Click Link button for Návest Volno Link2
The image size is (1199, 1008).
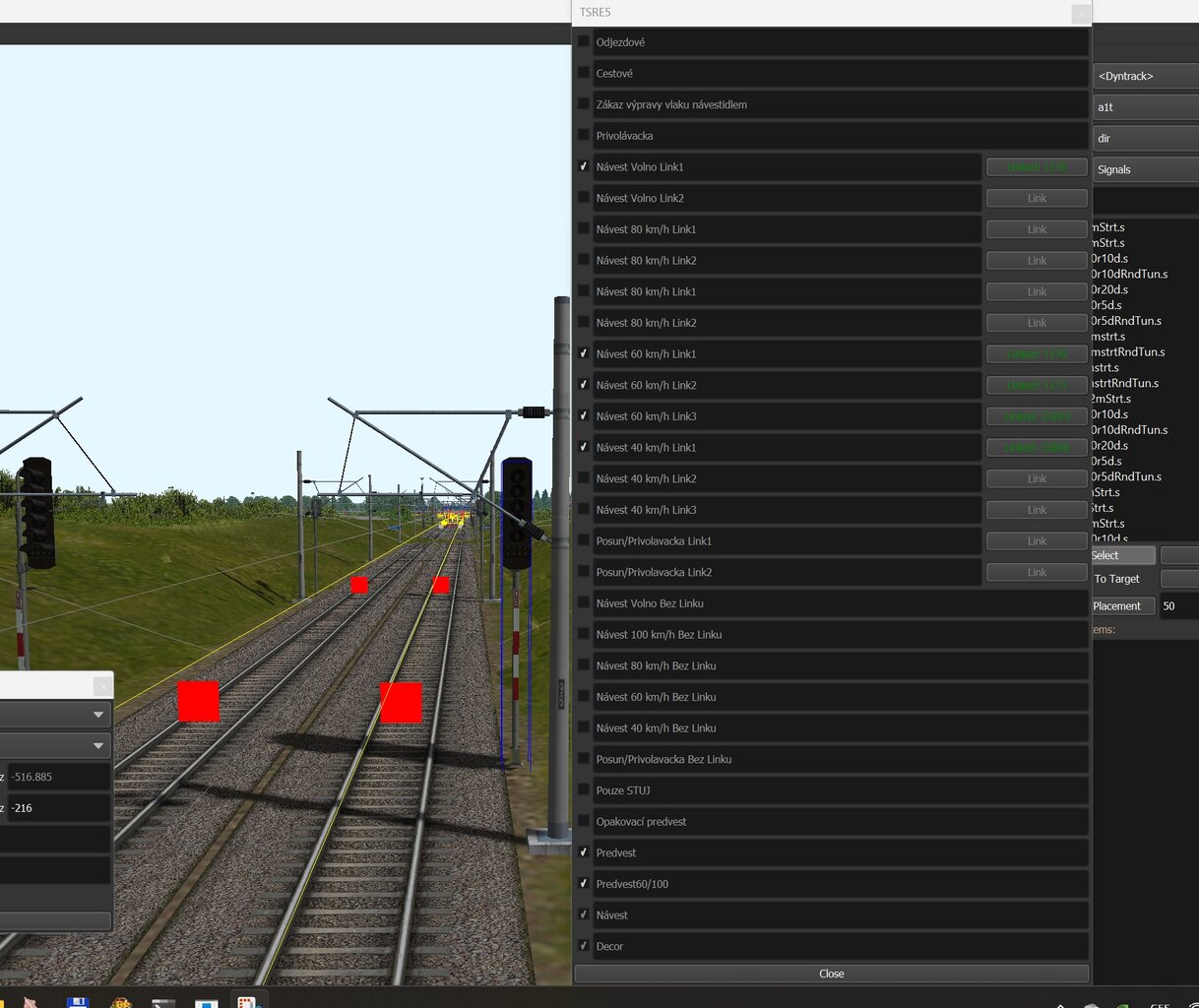[x=1037, y=198]
